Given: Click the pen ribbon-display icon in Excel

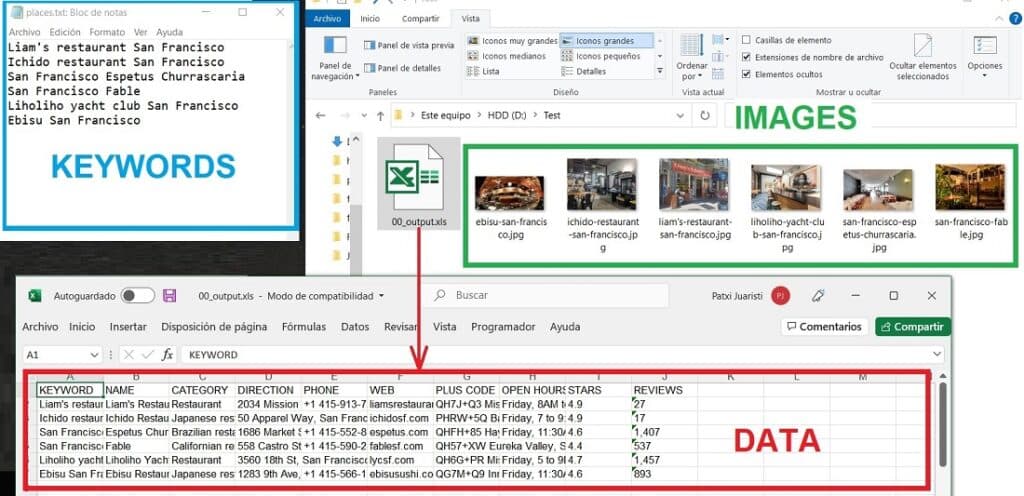Looking at the screenshot, I should [x=818, y=296].
